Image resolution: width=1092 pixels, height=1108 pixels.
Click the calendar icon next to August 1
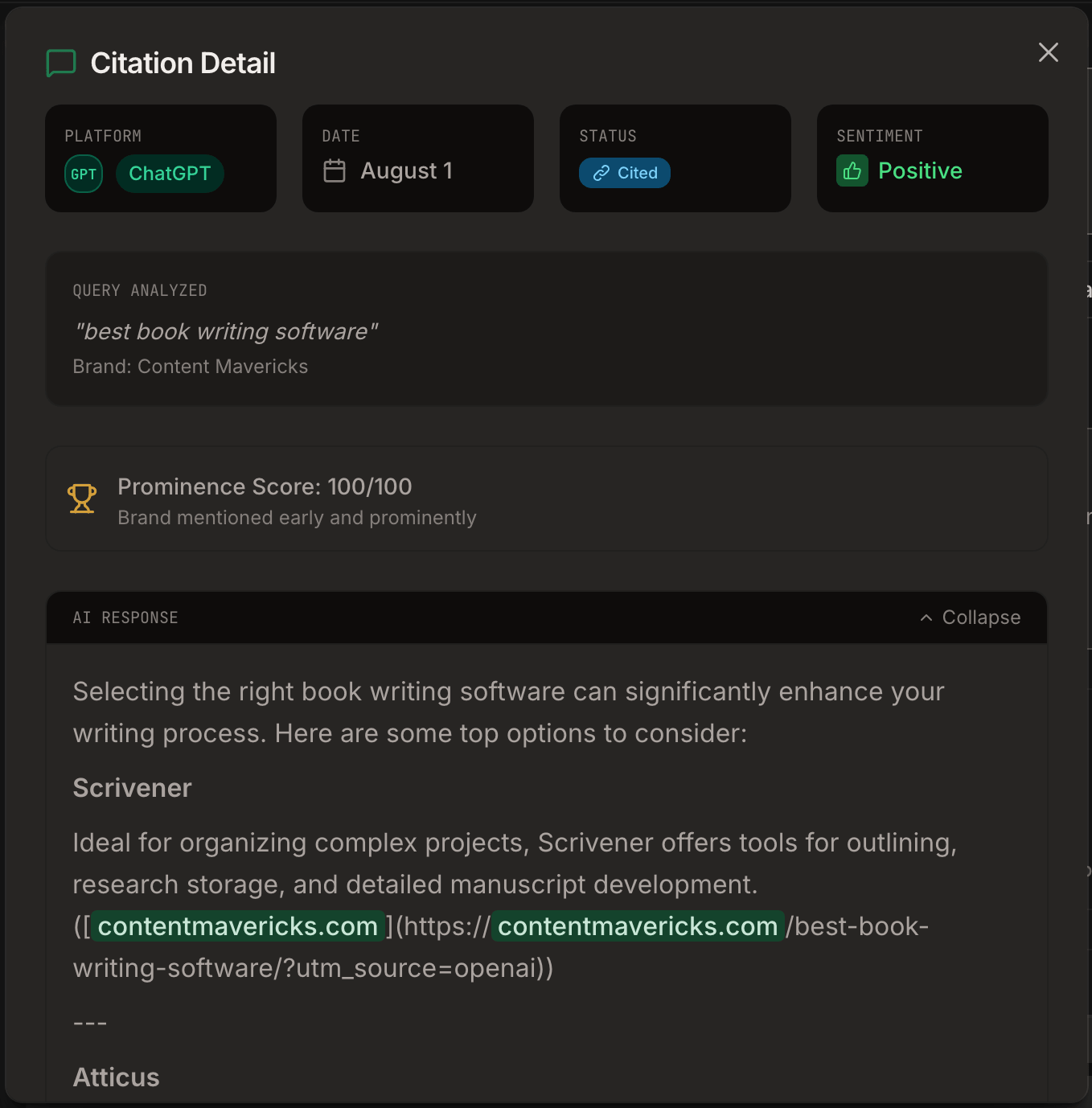click(x=335, y=170)
